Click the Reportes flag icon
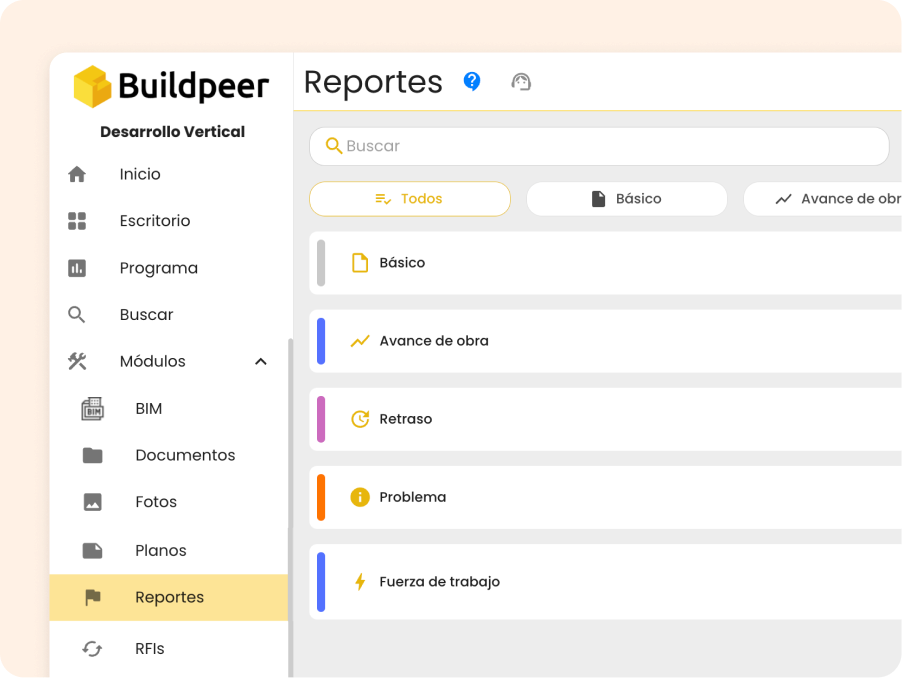Screen dimensions: 902x678 92,597
